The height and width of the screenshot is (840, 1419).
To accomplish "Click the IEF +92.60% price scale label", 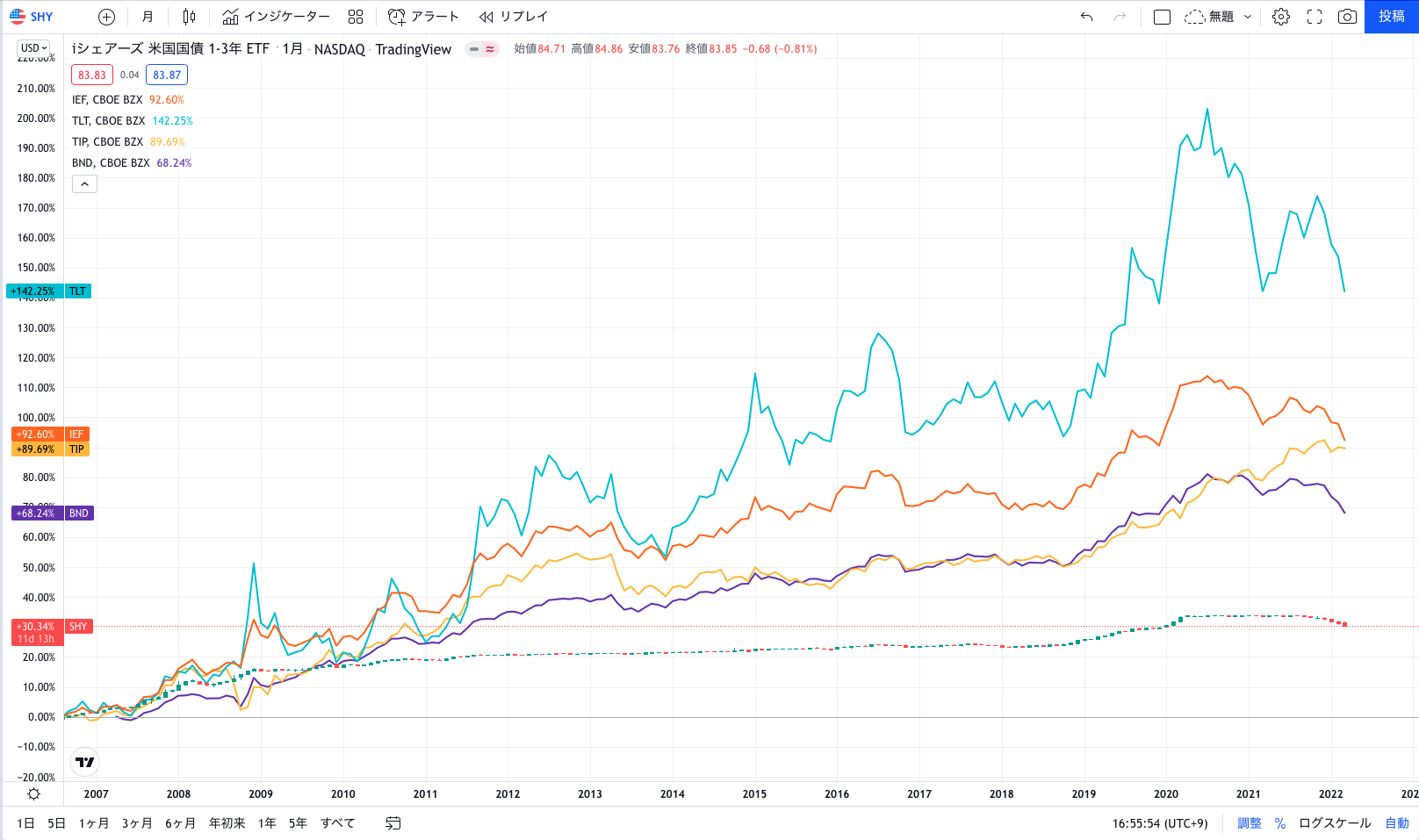I will click(50, 434).
